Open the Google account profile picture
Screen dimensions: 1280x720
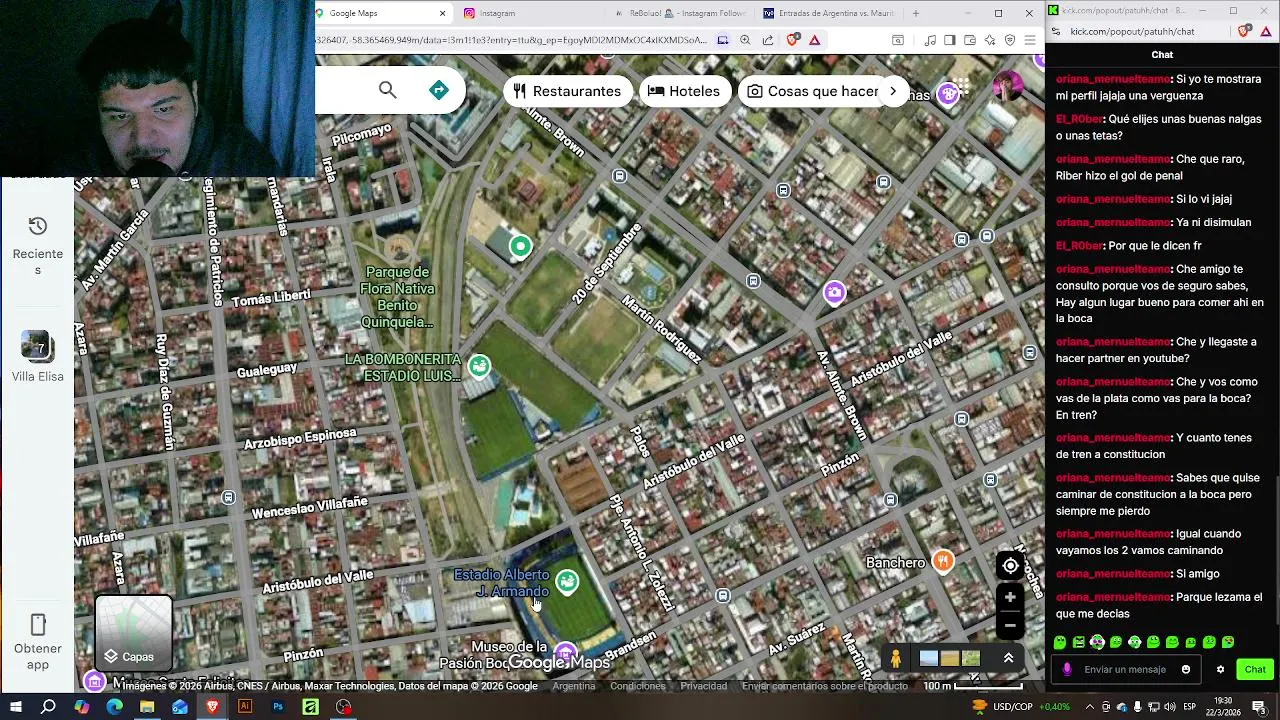coord(1008,87)
